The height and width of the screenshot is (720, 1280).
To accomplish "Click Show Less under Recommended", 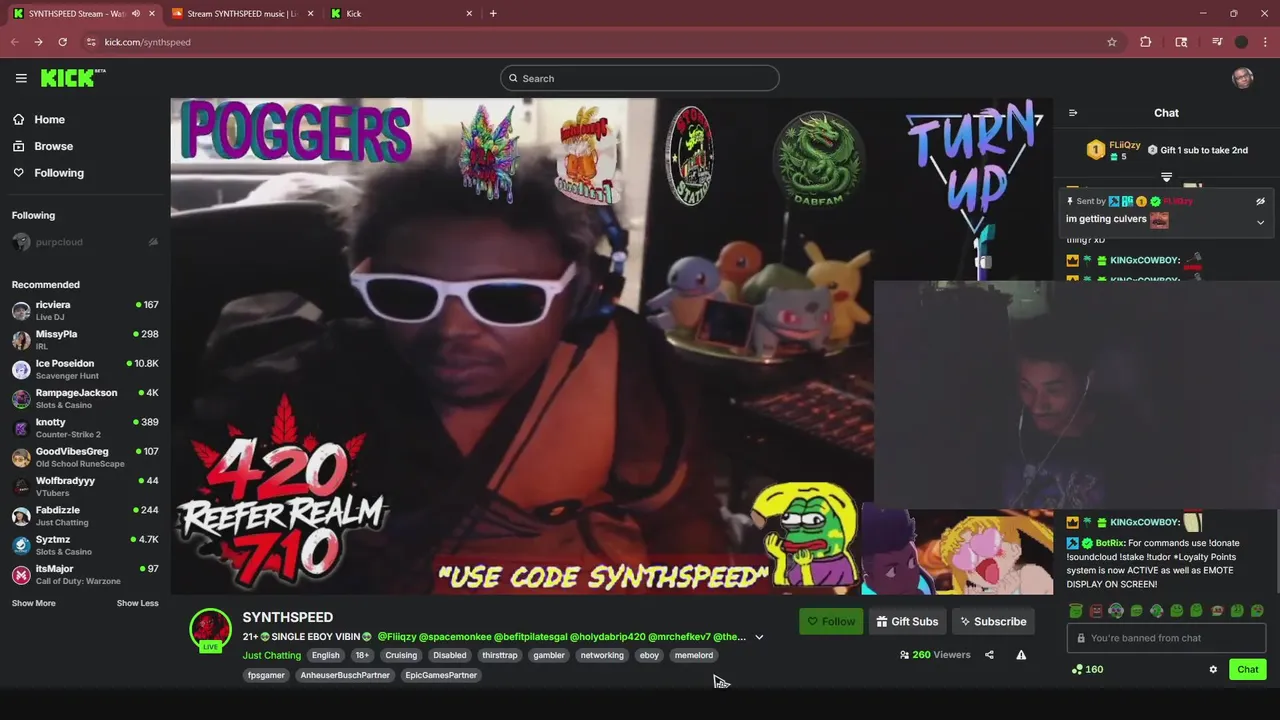I will coord(137,603).
